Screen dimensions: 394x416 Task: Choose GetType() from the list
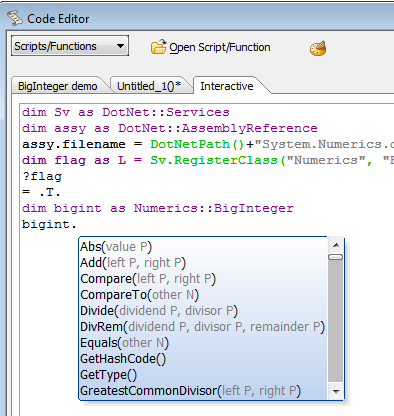click(203, 375)
